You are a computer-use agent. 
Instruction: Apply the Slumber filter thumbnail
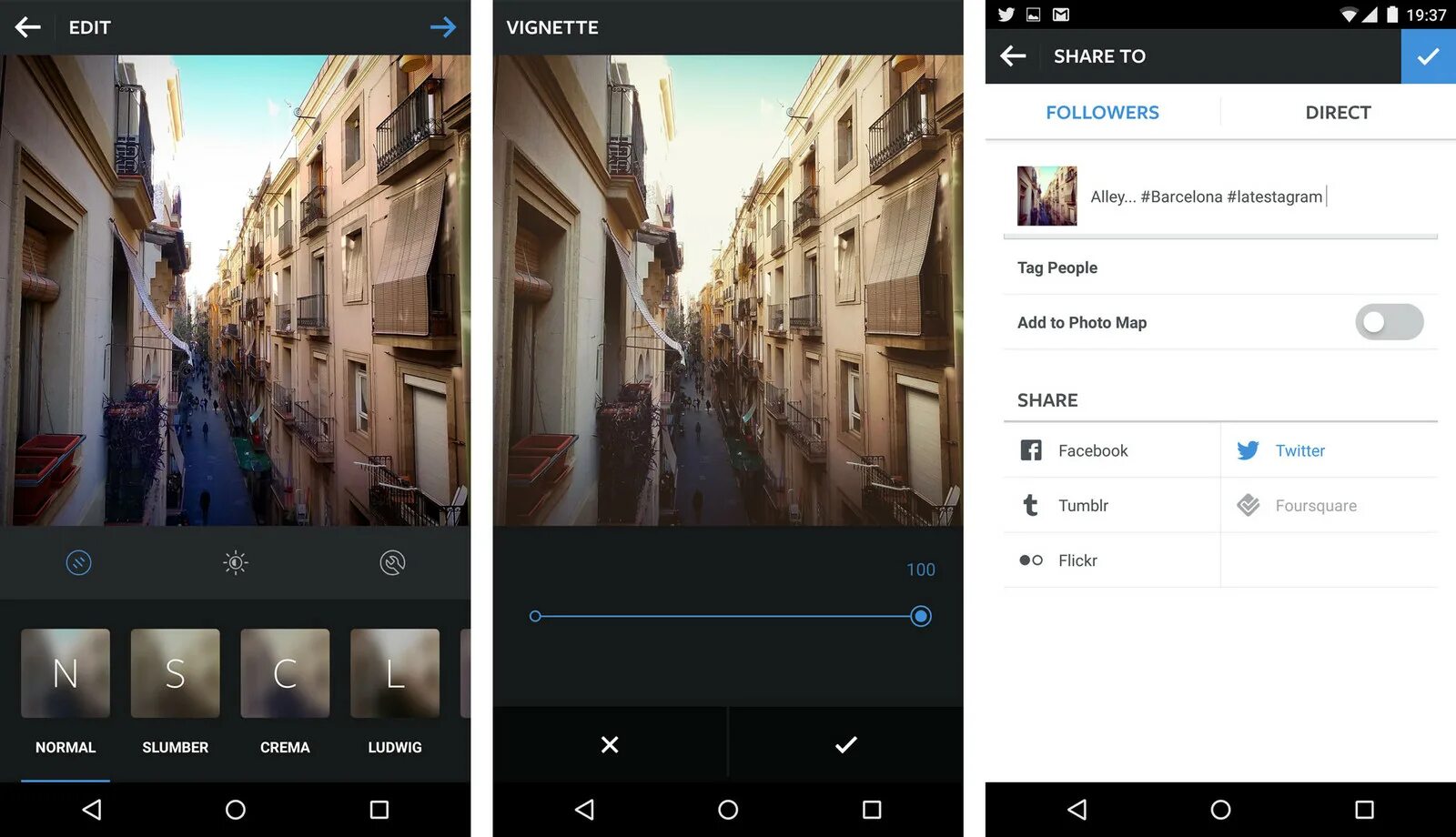[176, 673]
